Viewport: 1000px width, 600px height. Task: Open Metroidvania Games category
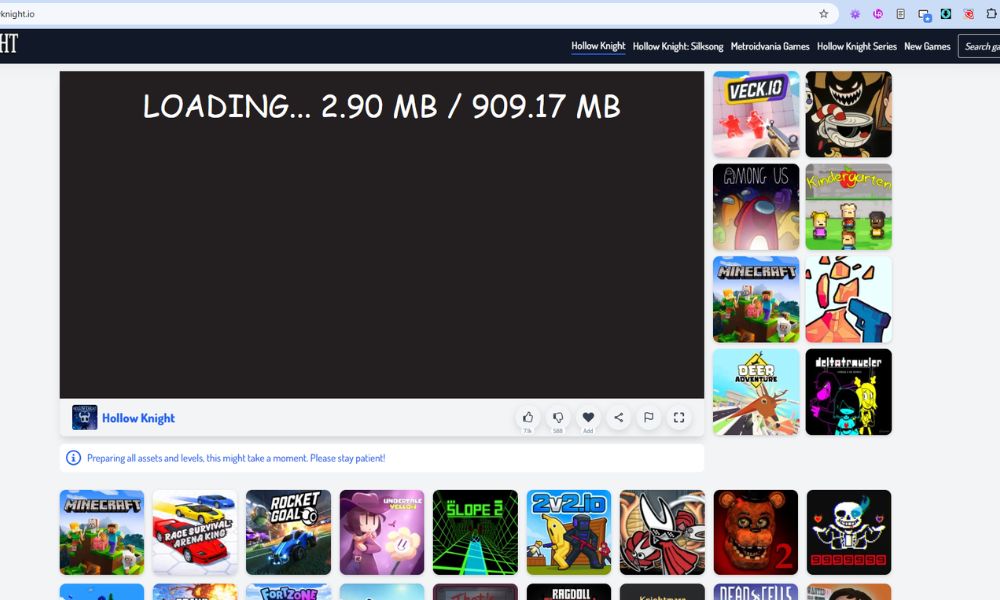click(x=770, y=46)
